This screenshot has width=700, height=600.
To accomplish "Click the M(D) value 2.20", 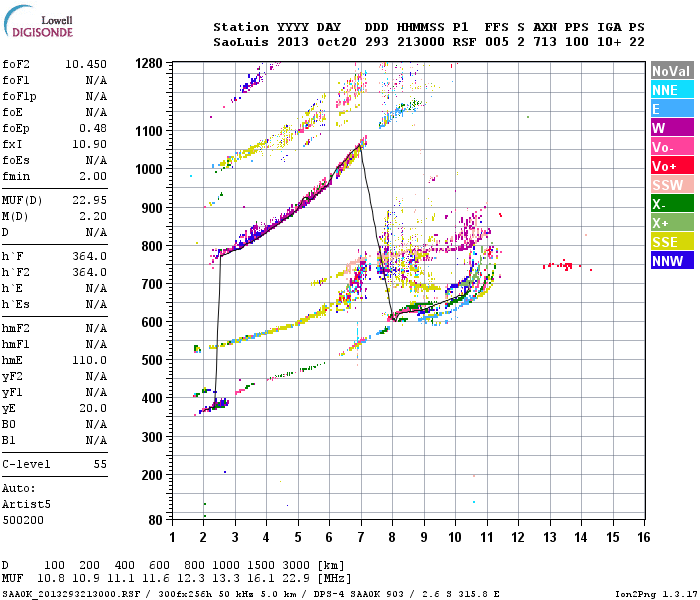I will tap(93, 216).
